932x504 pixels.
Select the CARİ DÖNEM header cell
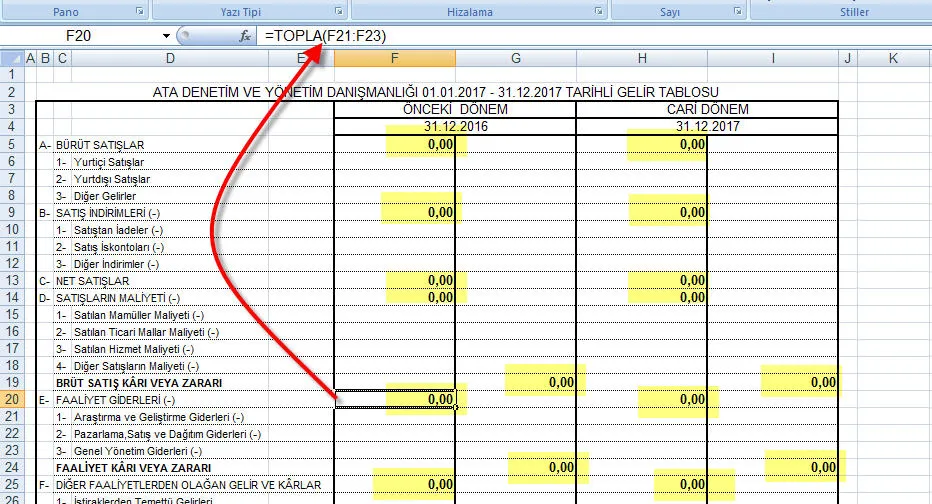pos(706,109)
